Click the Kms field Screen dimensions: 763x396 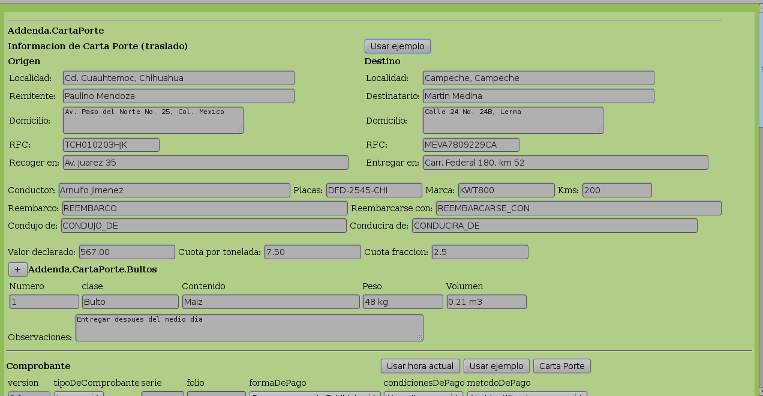[617, 190]
